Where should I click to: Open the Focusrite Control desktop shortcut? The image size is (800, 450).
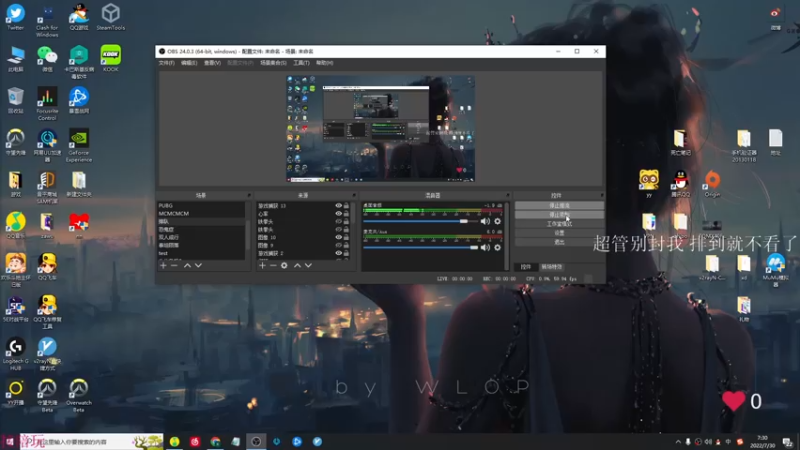[x=47, y=104]
